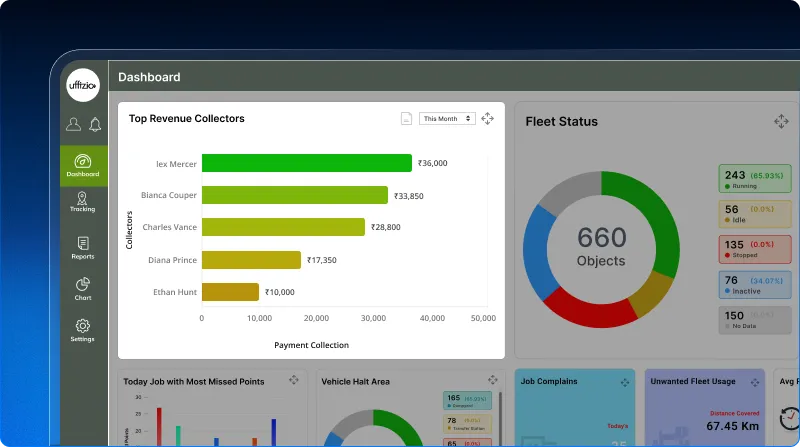This screenshot has height=447, width=800.
Task: Click the Ethan Hunt revenue bar
Action: pos(230,292)
